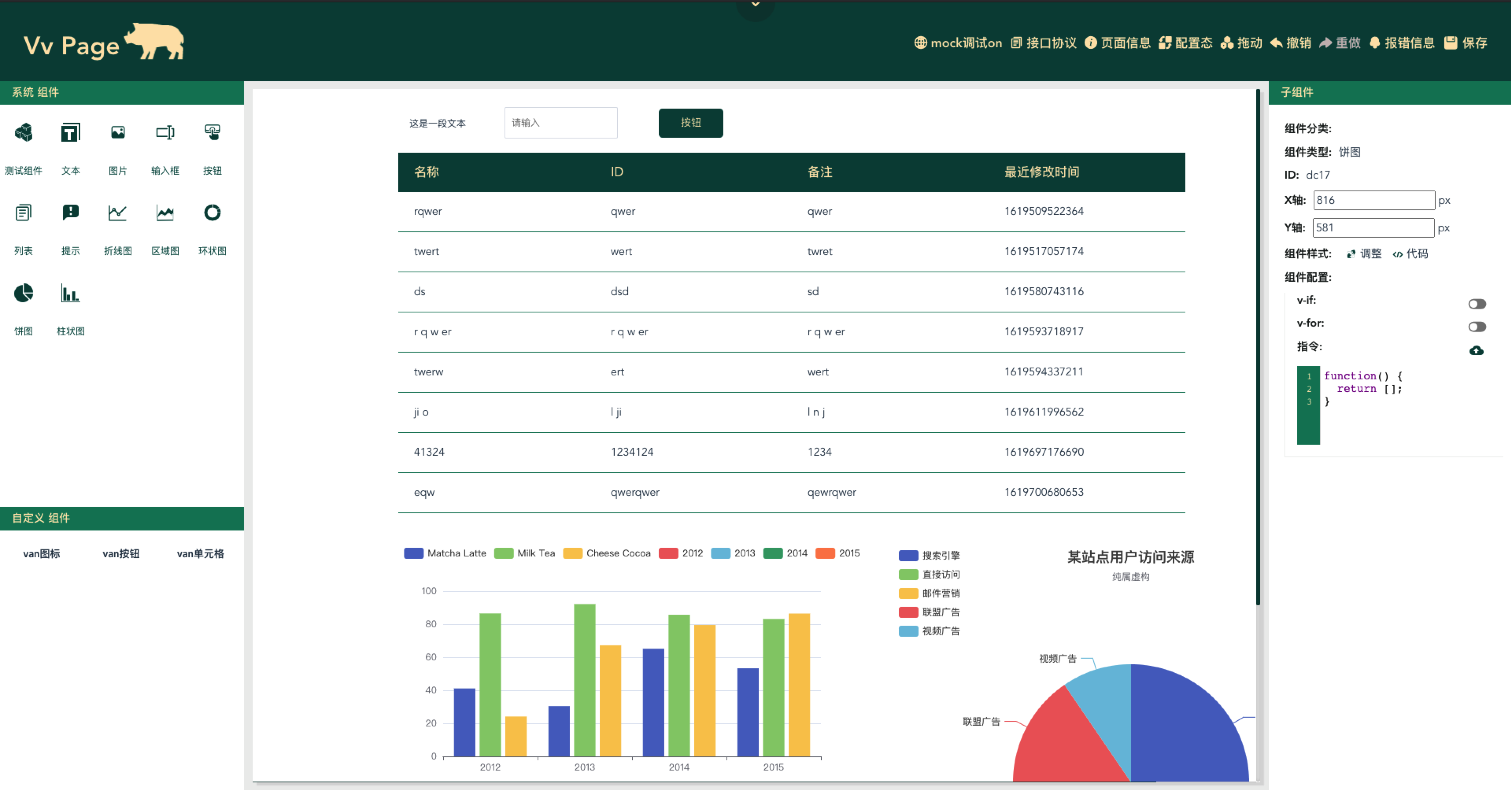Open the 页面信息 menu item
This screenshot has width=1512, height=791.
[1118, 43]
